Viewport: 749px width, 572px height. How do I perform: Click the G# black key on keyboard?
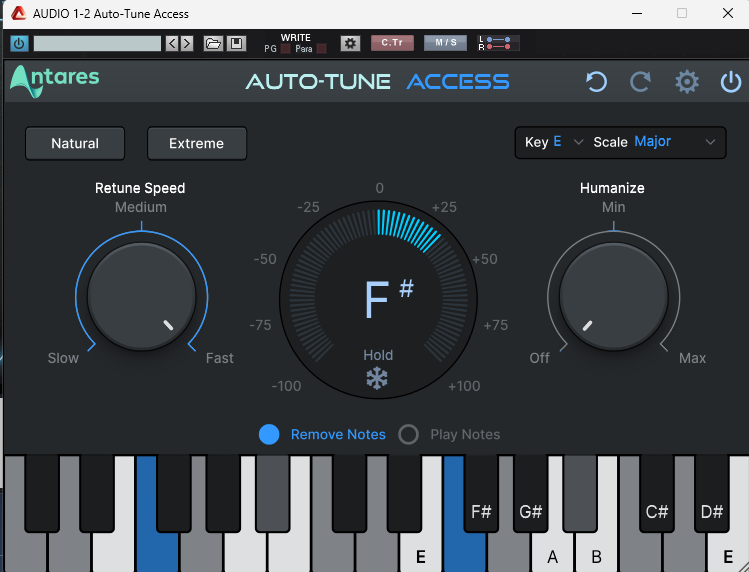coord(530,494)
